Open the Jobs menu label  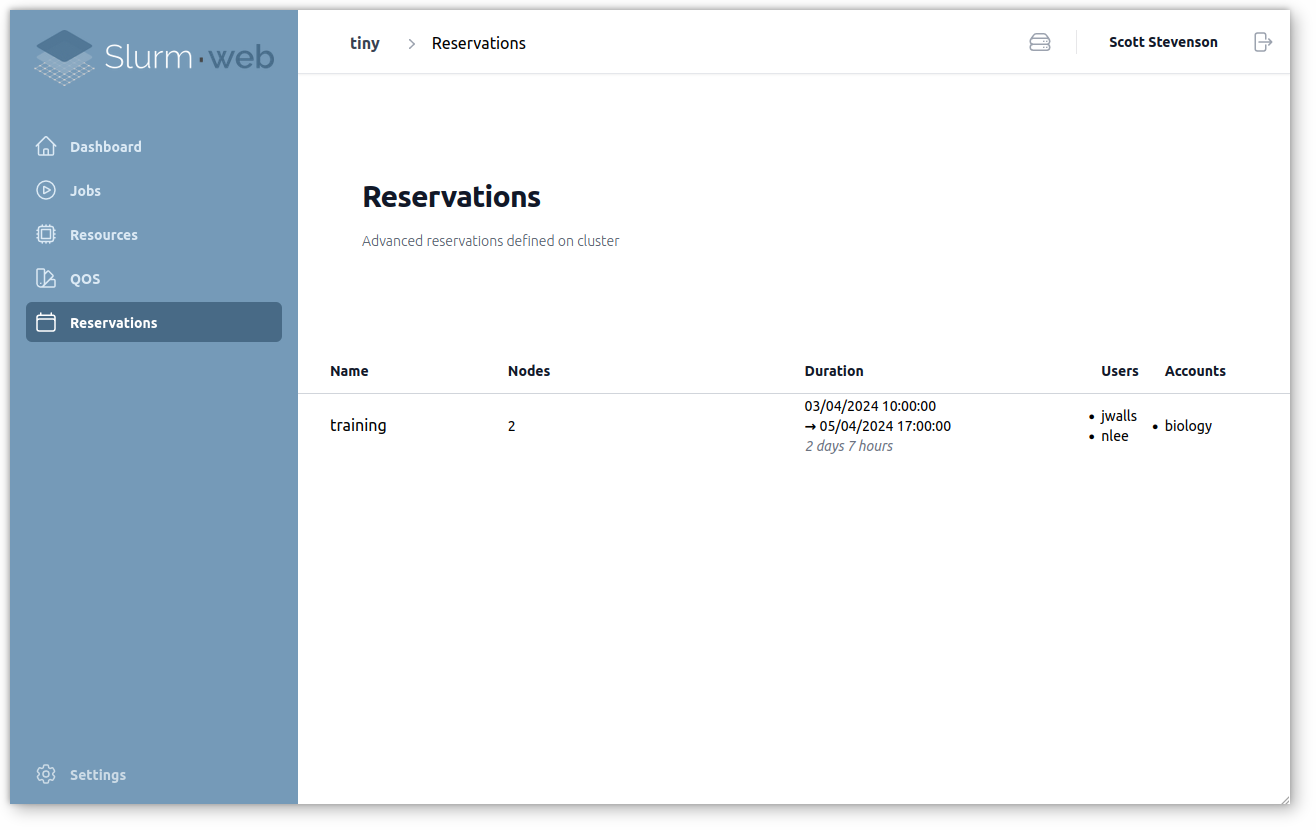click(85, 191)
